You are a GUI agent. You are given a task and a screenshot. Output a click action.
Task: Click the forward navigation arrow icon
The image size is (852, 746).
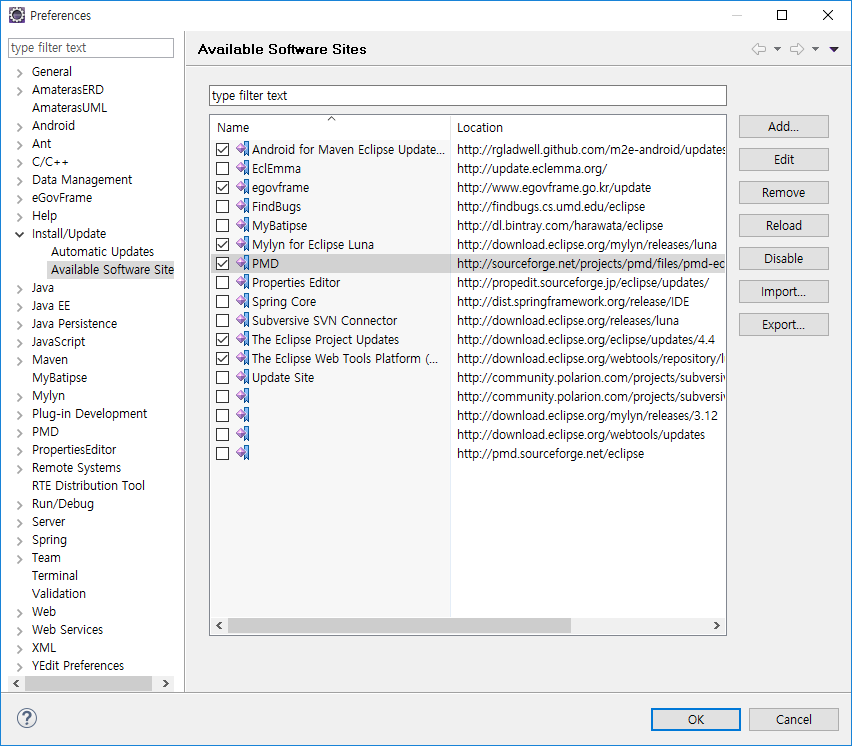click(x=797, y=49)
